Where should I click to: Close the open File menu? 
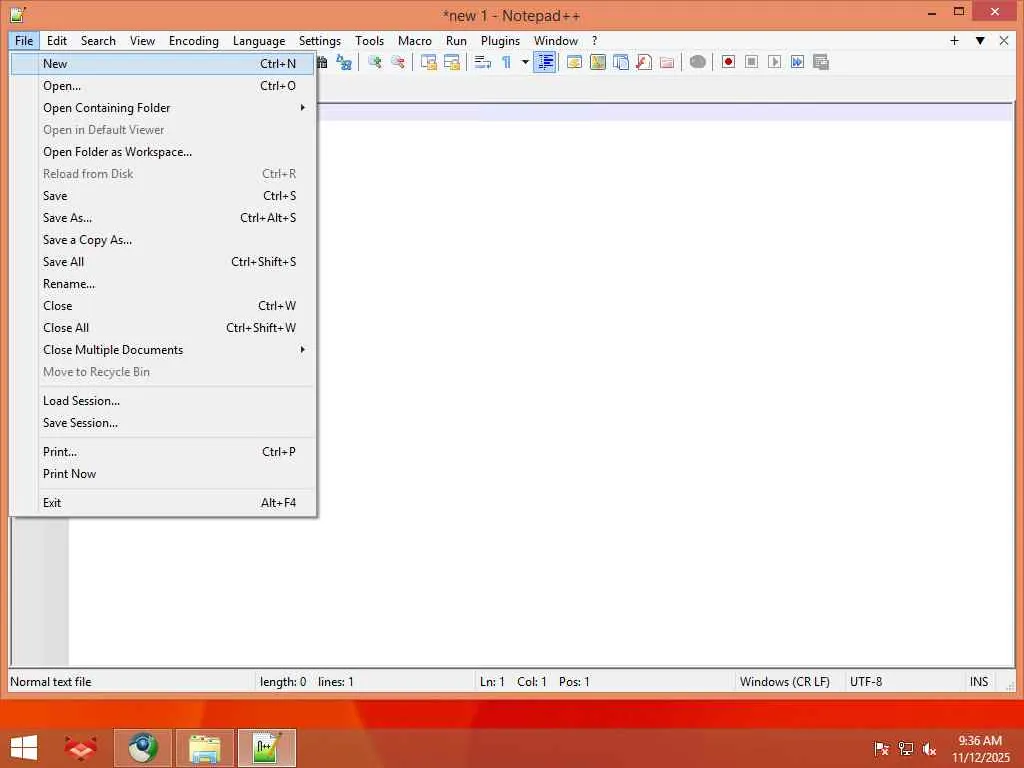click(x=24, y=40)
